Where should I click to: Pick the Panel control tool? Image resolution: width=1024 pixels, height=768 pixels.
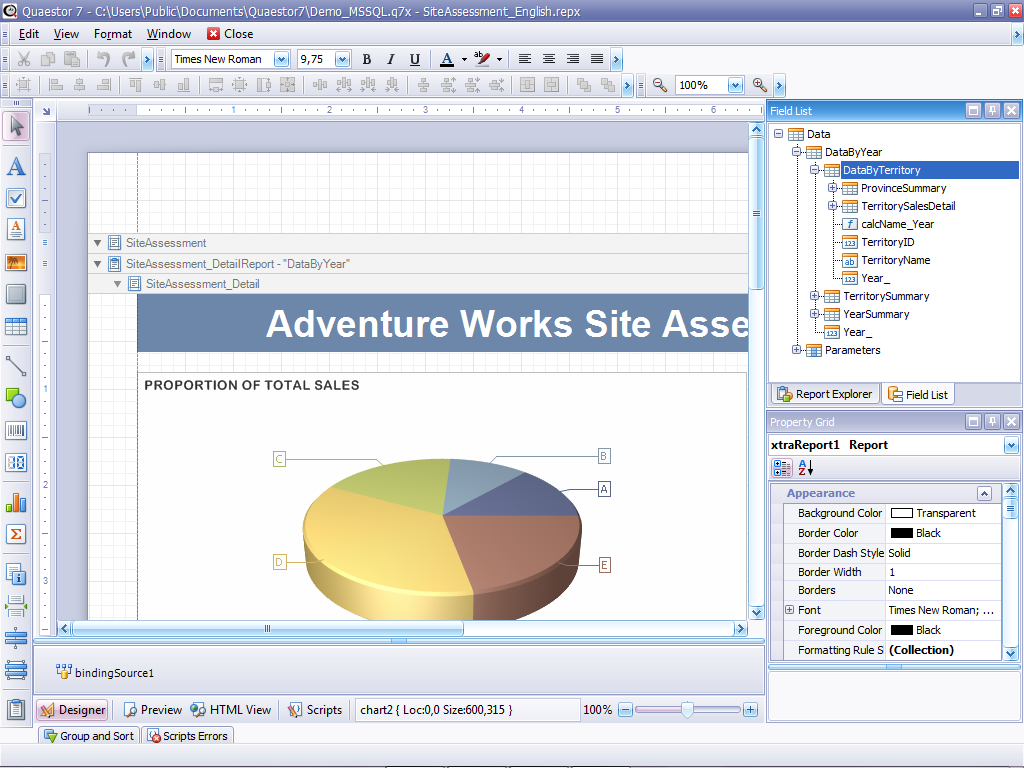[16, 294]
